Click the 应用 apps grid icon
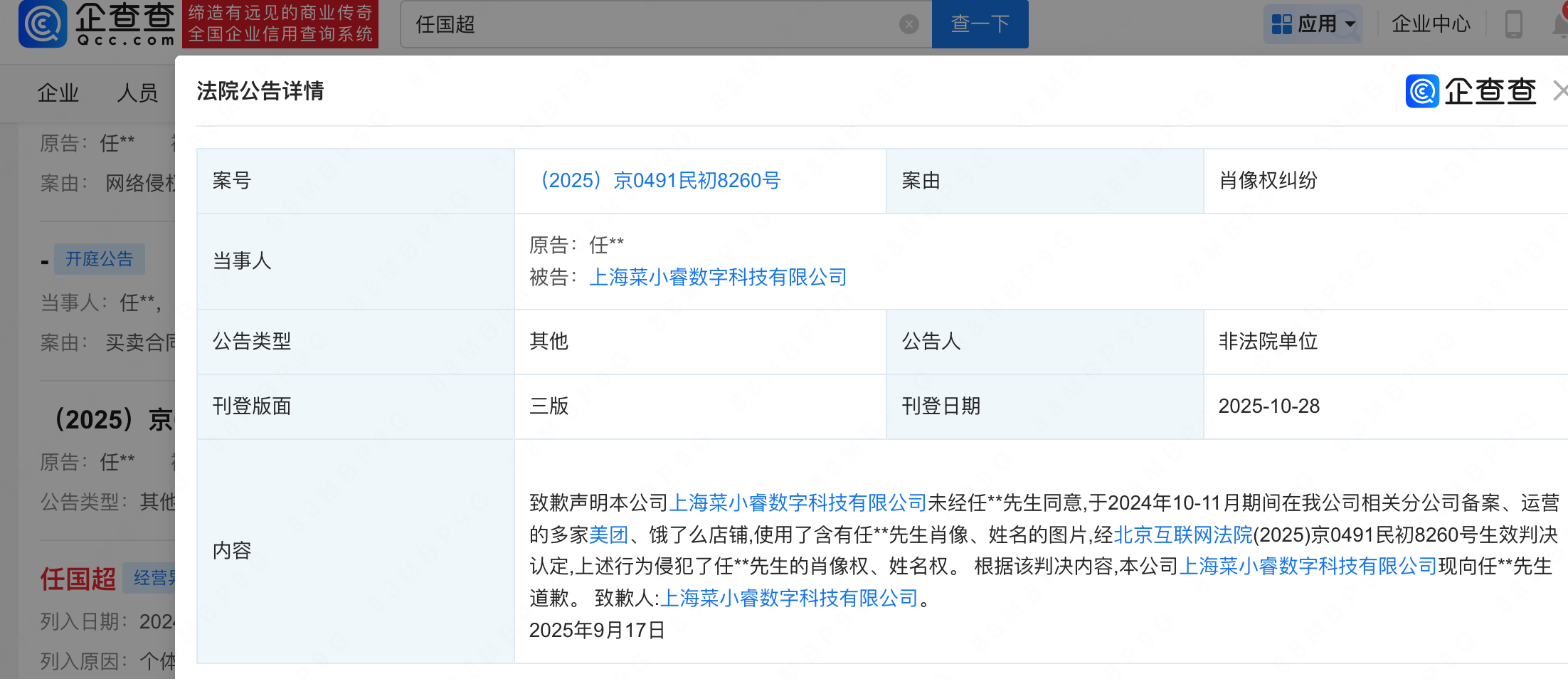Screen dimensions: 1568x679 click(x=1282, y=23)
